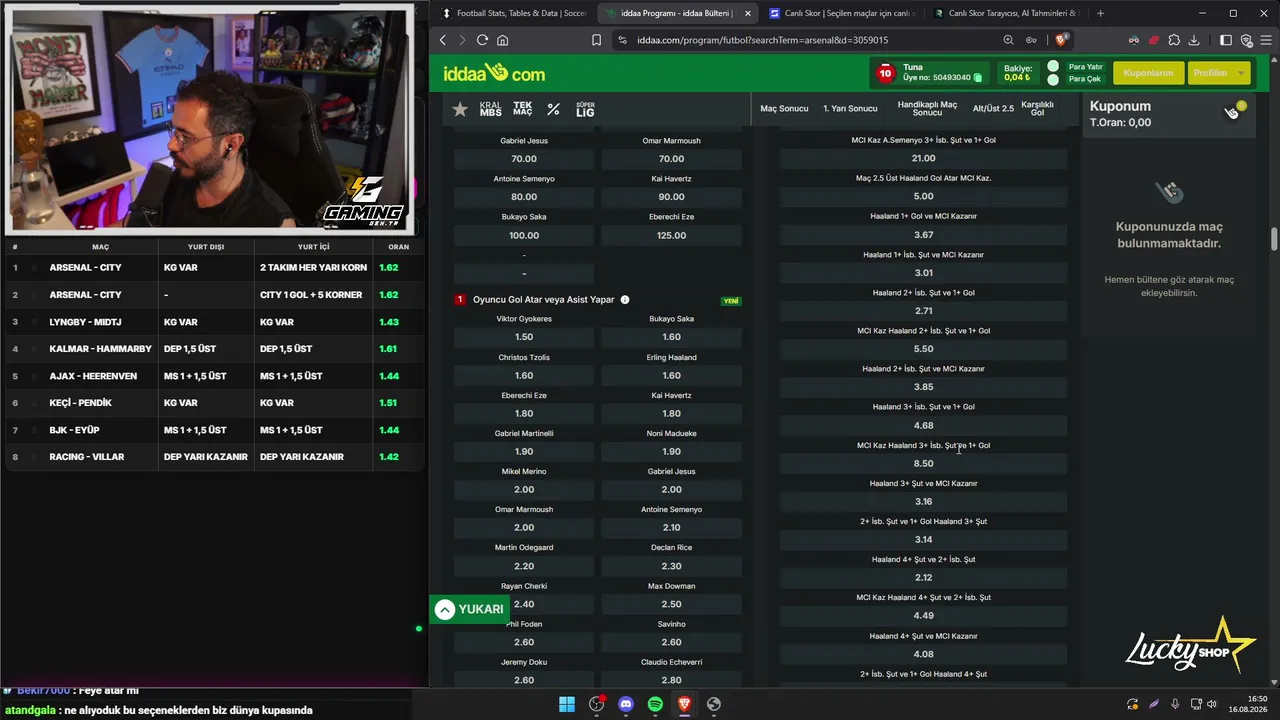The height and width of the screenshot is (720, 1280).
Task: Open site information icon in address bar
Action: point(622,40)
